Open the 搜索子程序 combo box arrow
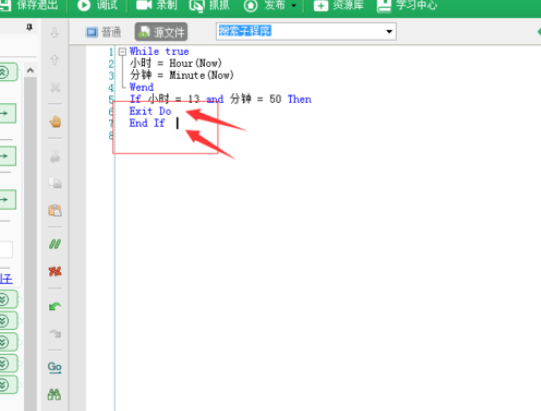 389,31
